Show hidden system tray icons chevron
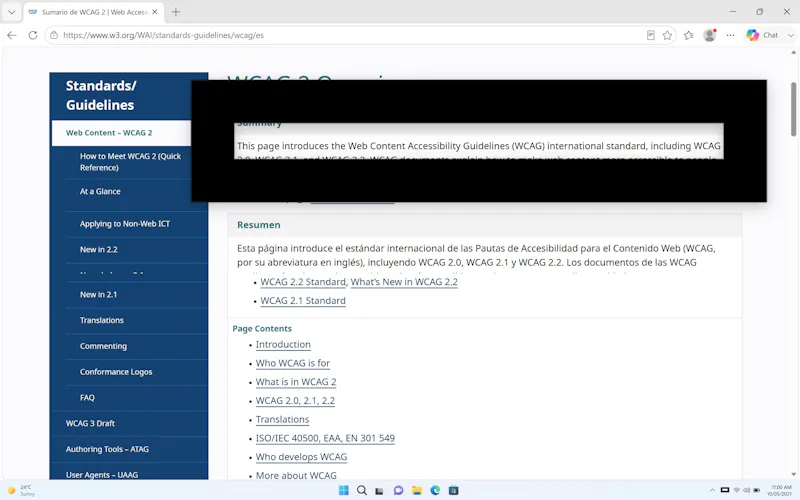This screenshot has height=500, width=800. 712,490
